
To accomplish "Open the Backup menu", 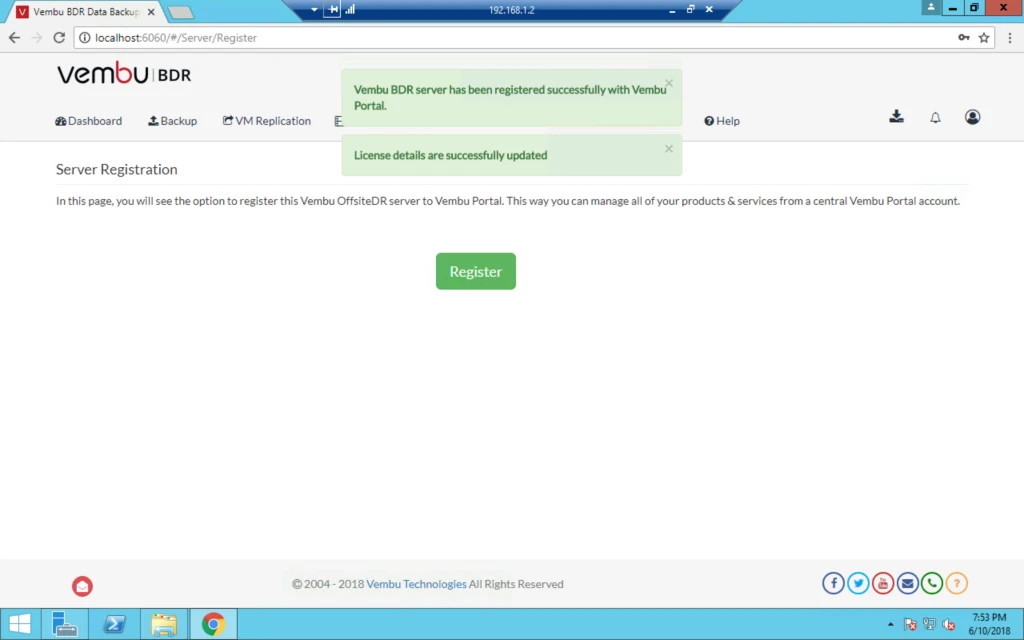I will tap(172, 121).
